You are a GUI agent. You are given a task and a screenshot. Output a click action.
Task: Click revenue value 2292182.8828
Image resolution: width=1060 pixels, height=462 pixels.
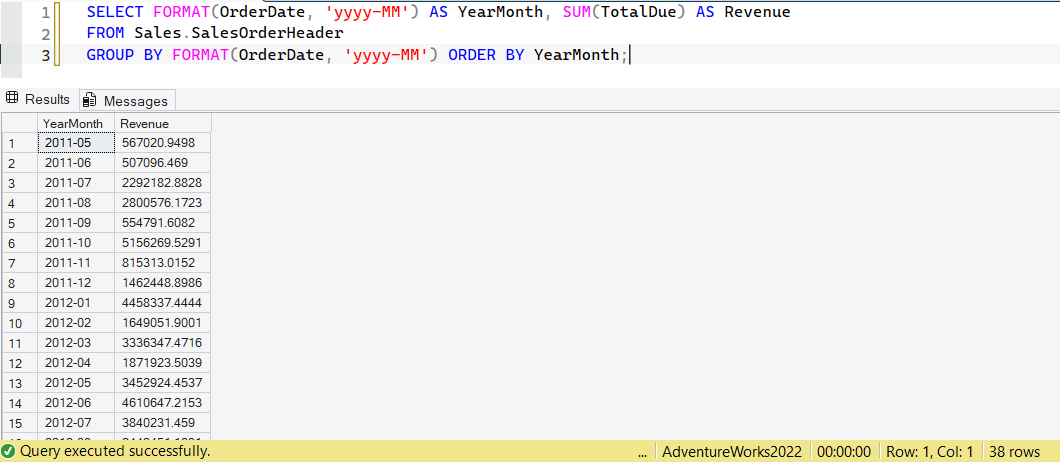coord(162,183)
